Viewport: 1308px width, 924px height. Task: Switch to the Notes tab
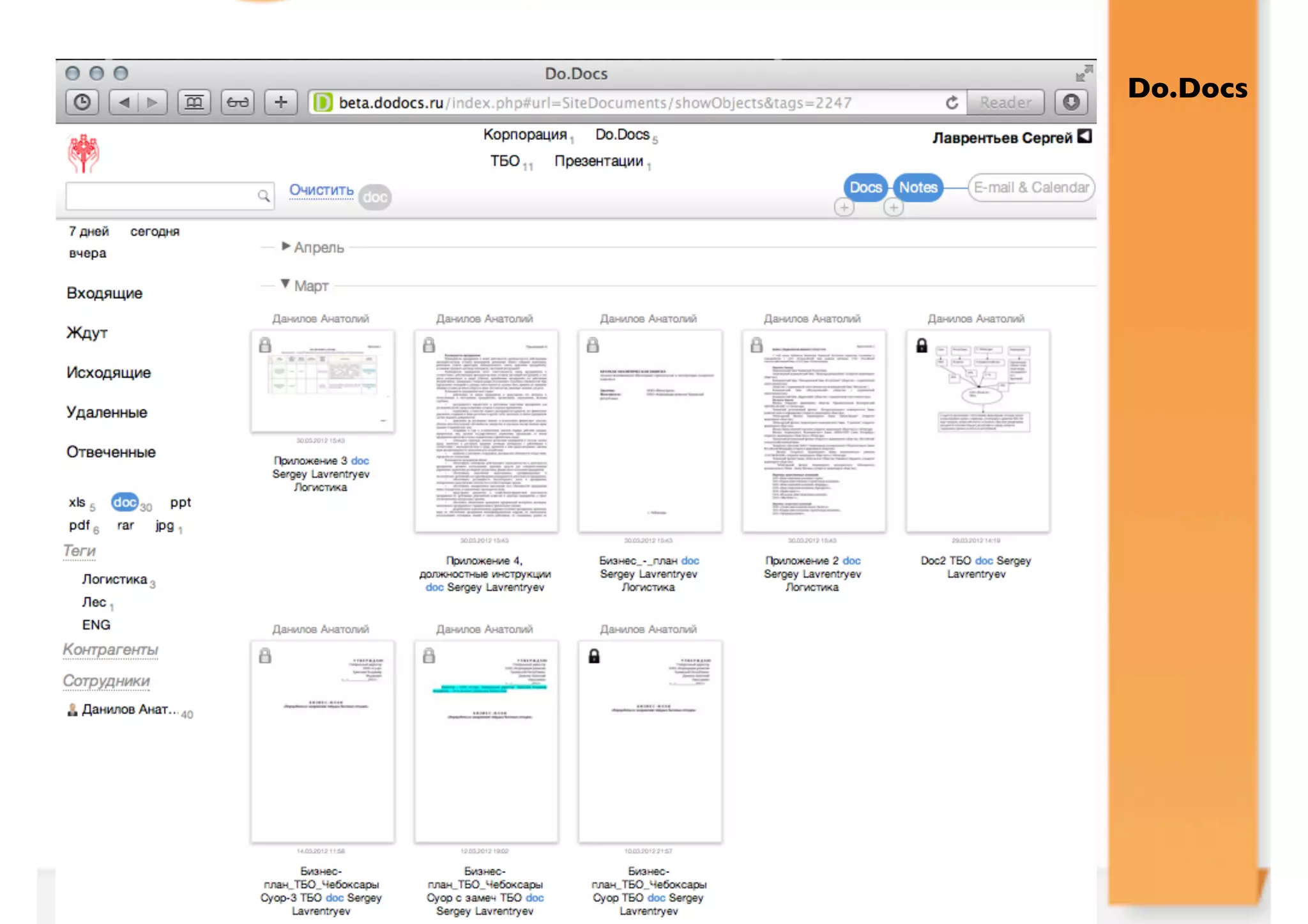pos(918,188)
